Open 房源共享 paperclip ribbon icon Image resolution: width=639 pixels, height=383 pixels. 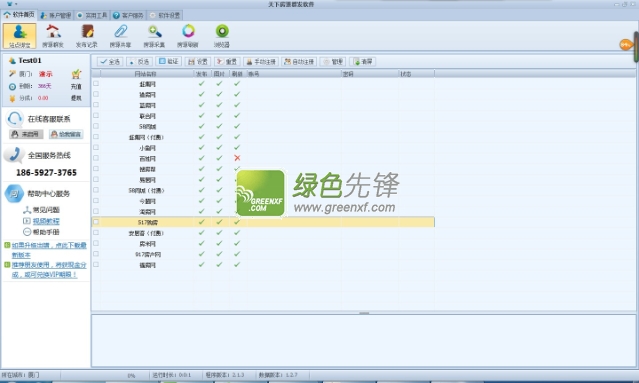[x=121, y=36]
